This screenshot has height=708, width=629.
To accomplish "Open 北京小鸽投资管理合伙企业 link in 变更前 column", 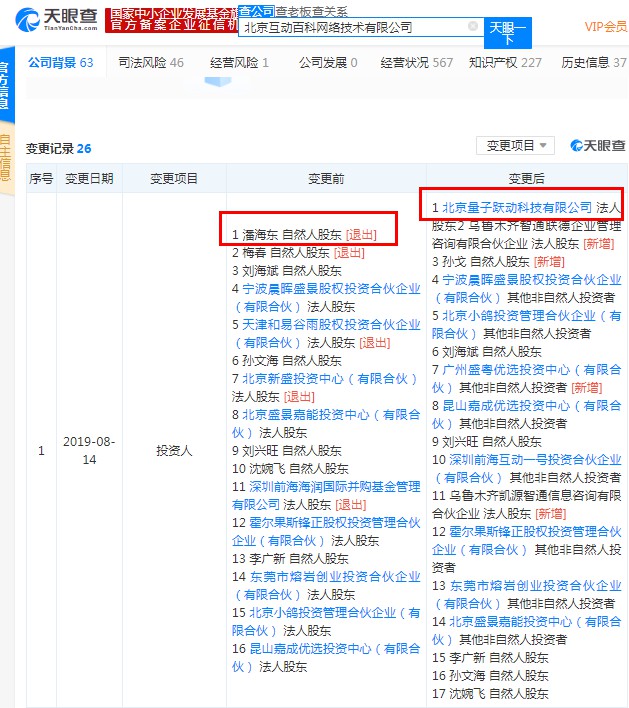I will [326, 622].
